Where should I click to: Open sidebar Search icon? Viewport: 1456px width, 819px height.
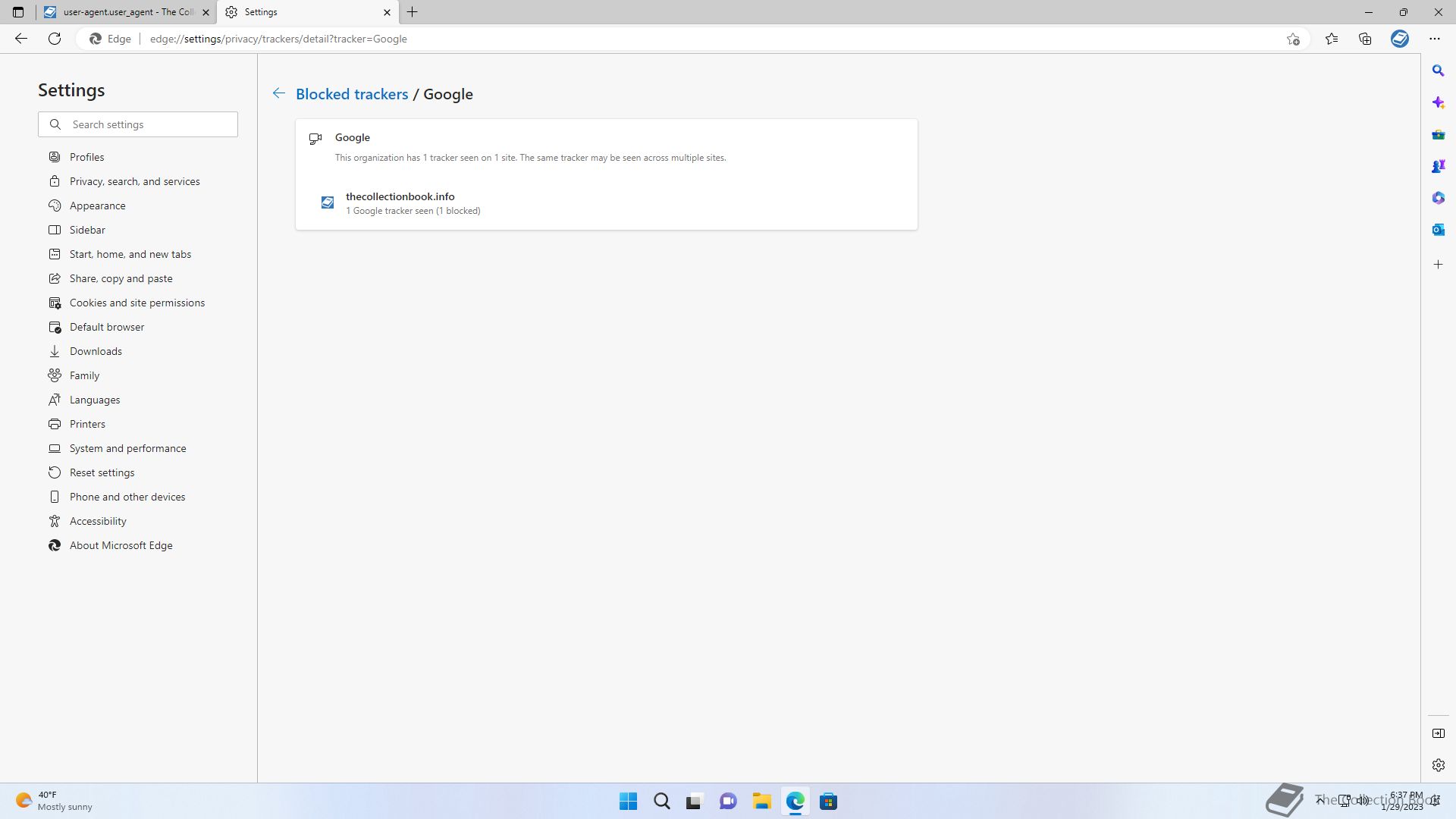point(1438,71)
